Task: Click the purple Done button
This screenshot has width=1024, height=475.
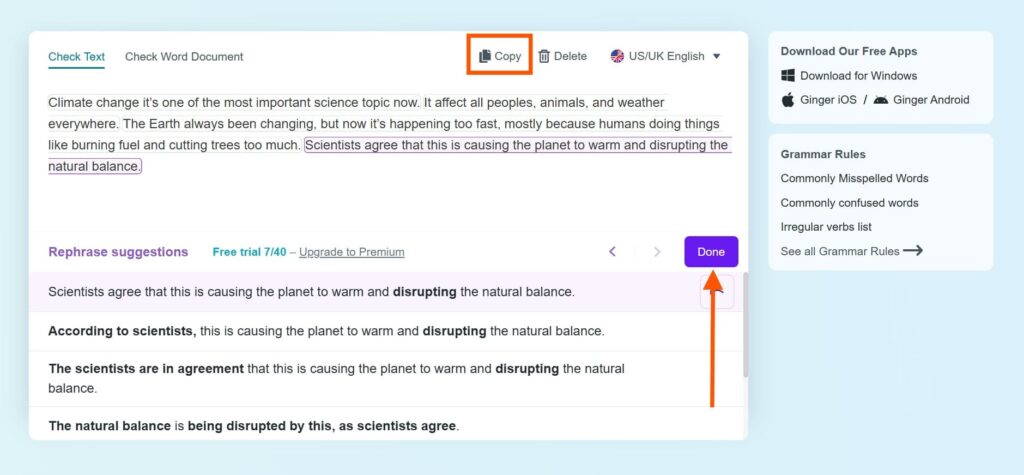Action: 711,252
